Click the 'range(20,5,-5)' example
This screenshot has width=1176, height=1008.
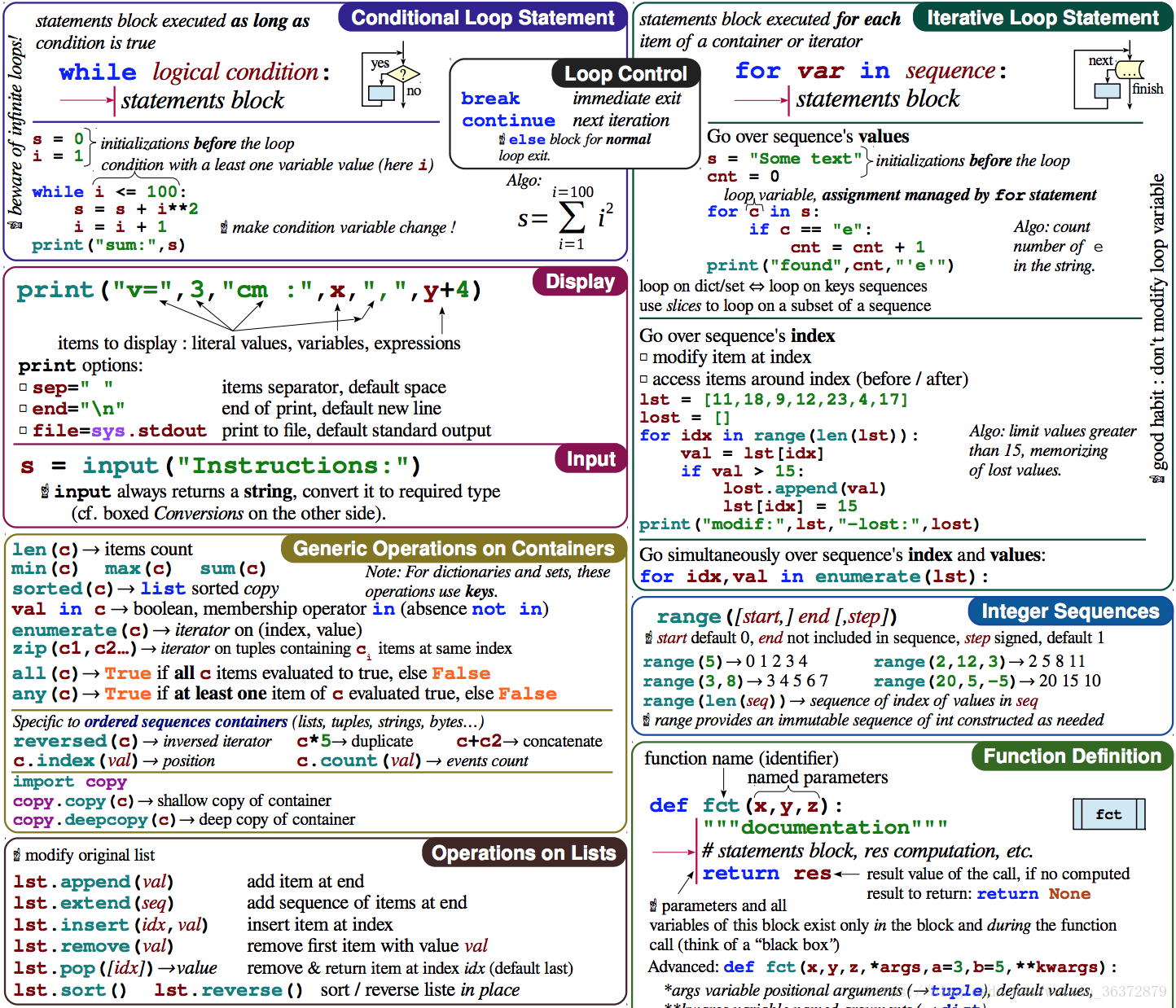987,681
